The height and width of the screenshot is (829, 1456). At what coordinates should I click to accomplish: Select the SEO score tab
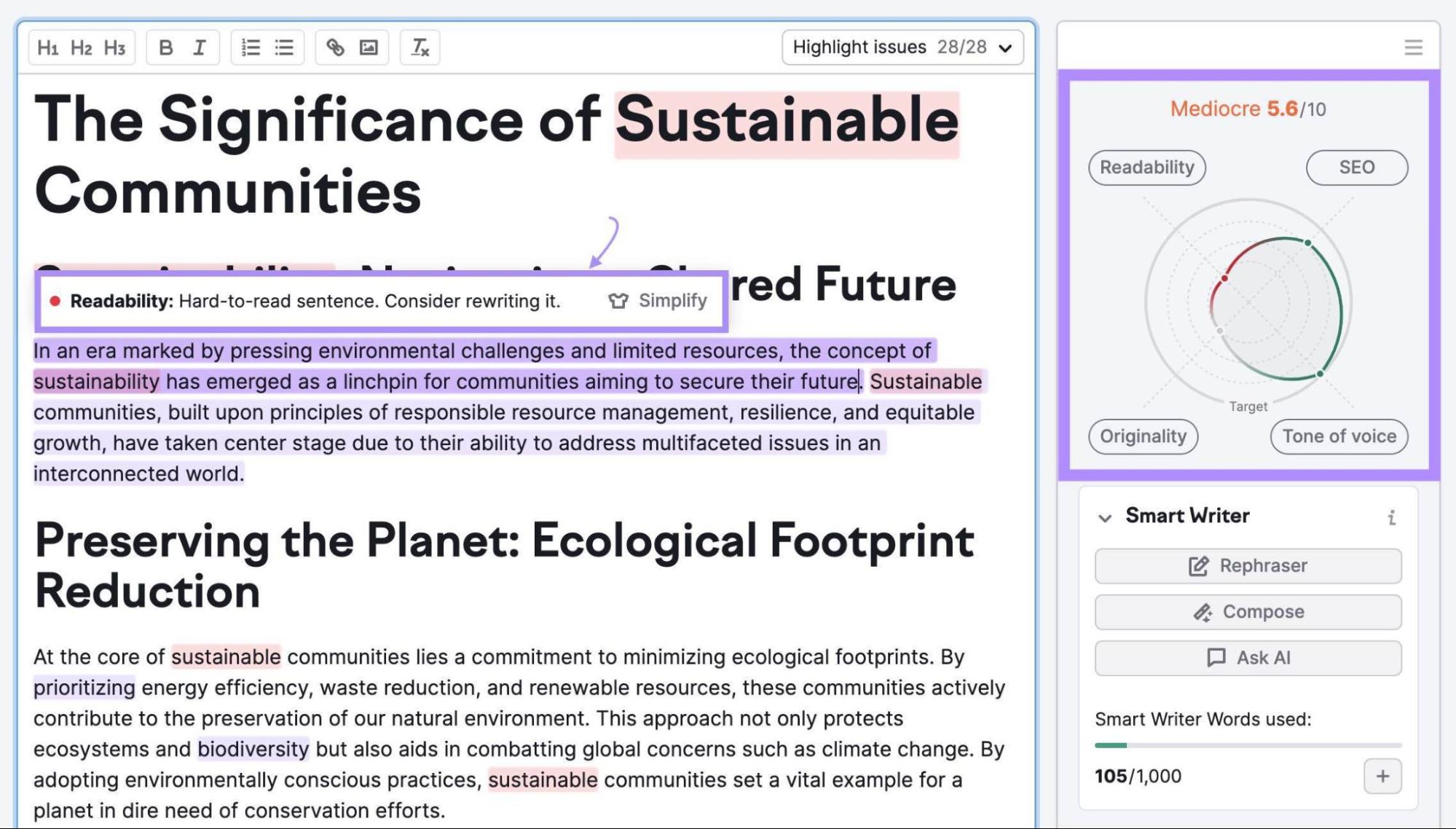coord(1356,168)
